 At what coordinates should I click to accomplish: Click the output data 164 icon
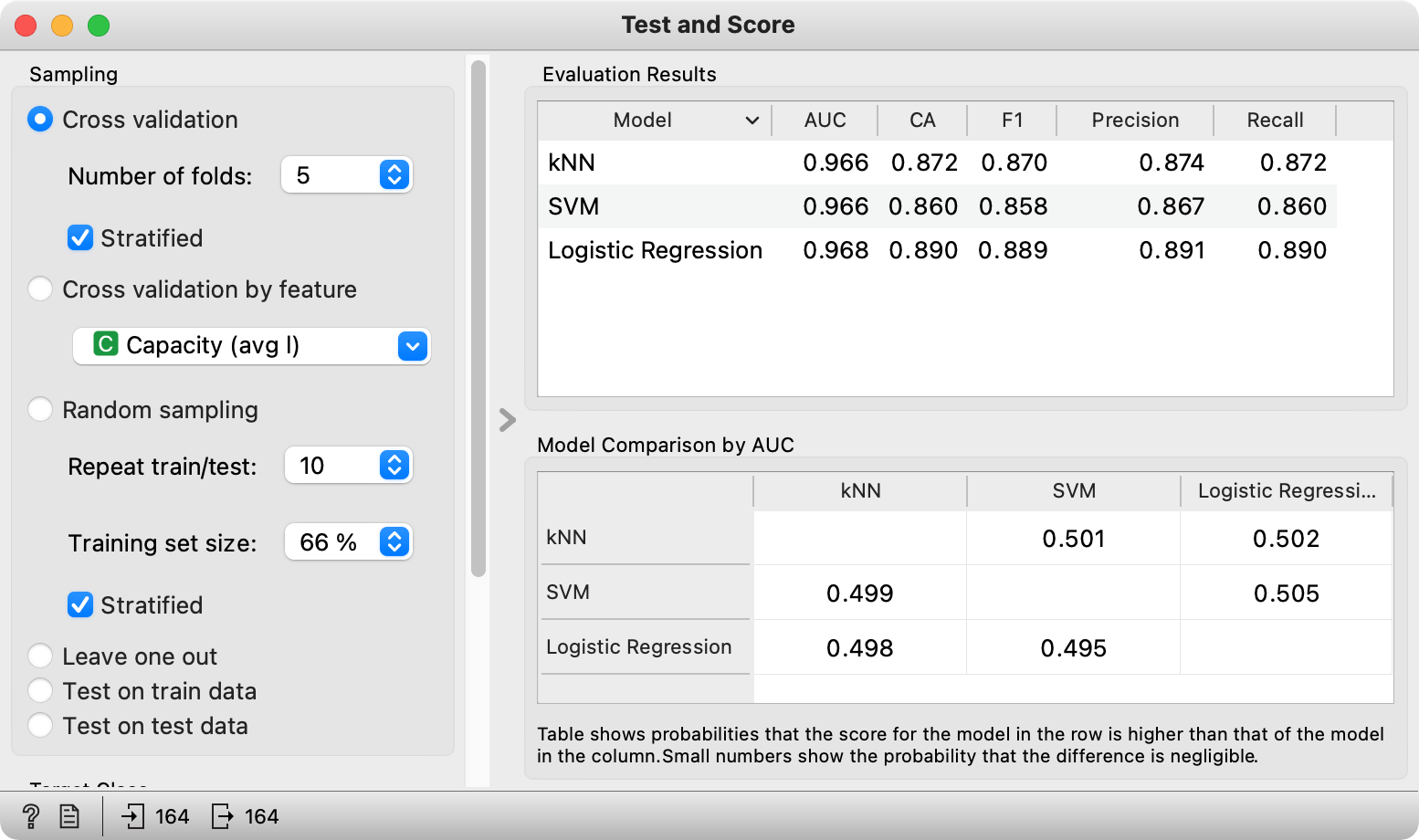pyautogui.click(x=222, y=815)
